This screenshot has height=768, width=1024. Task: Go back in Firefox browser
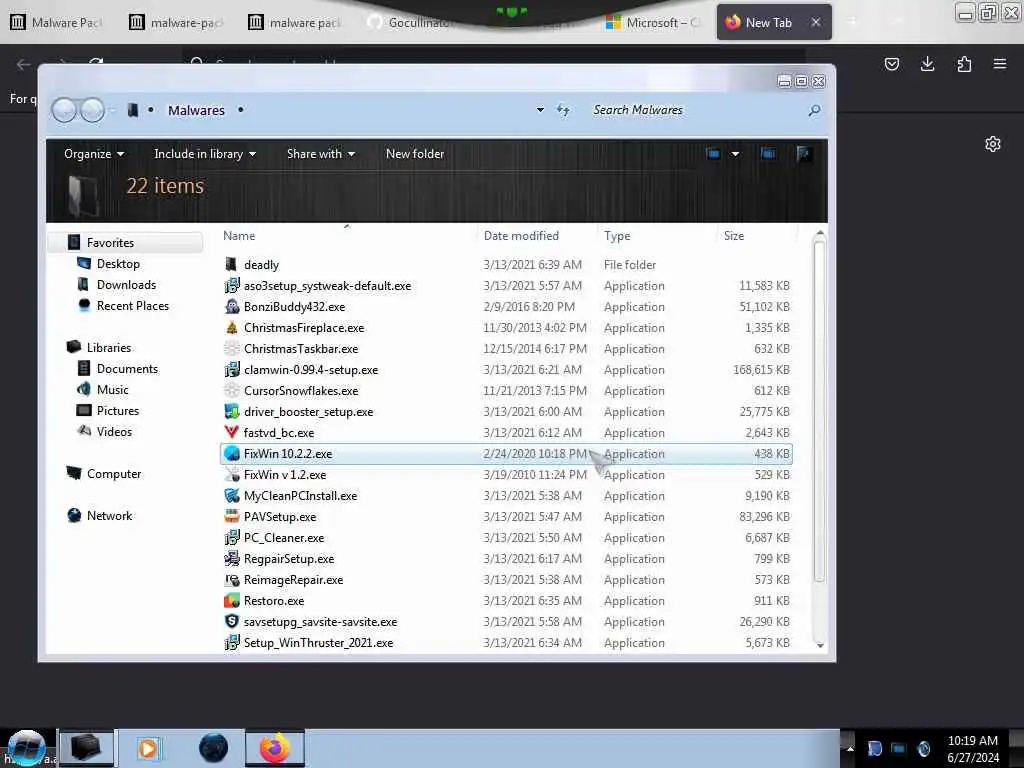pos(24,64)
